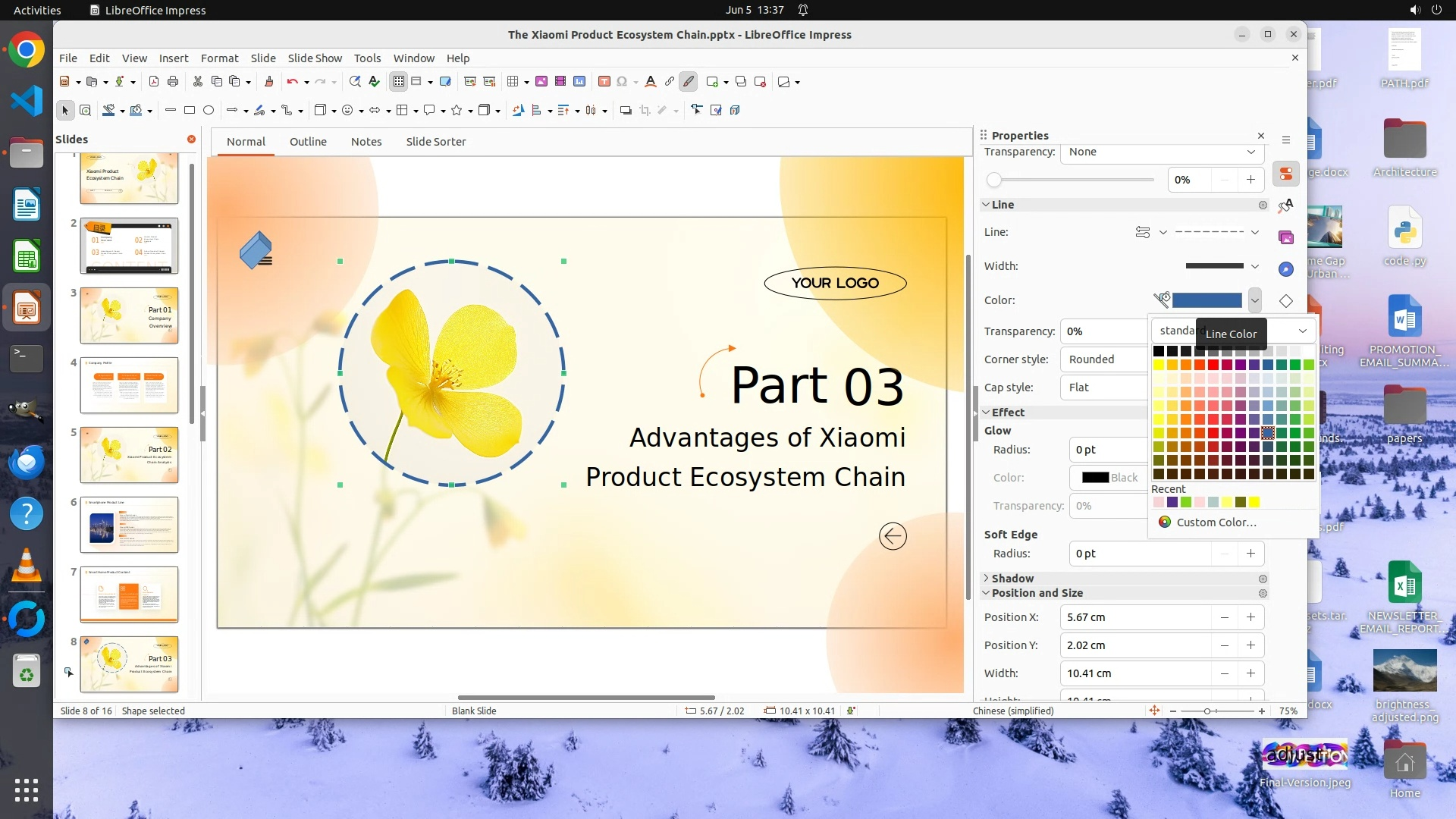Toggle the Shadow button in drawing toolbar
Image resolution: width=1456 pixels, height=819 pixels.
click(x=626, y=111)
